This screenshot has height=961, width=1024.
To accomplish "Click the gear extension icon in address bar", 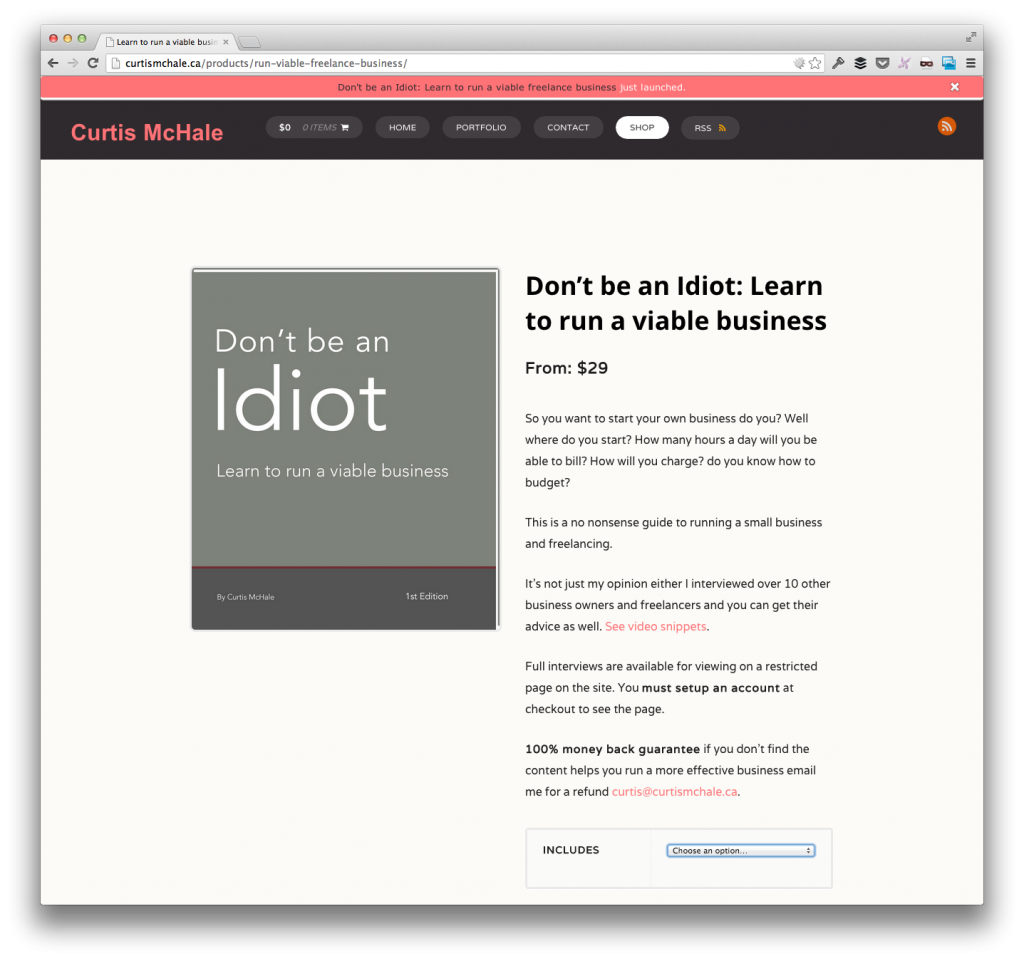I will click(x=799, y=63).
